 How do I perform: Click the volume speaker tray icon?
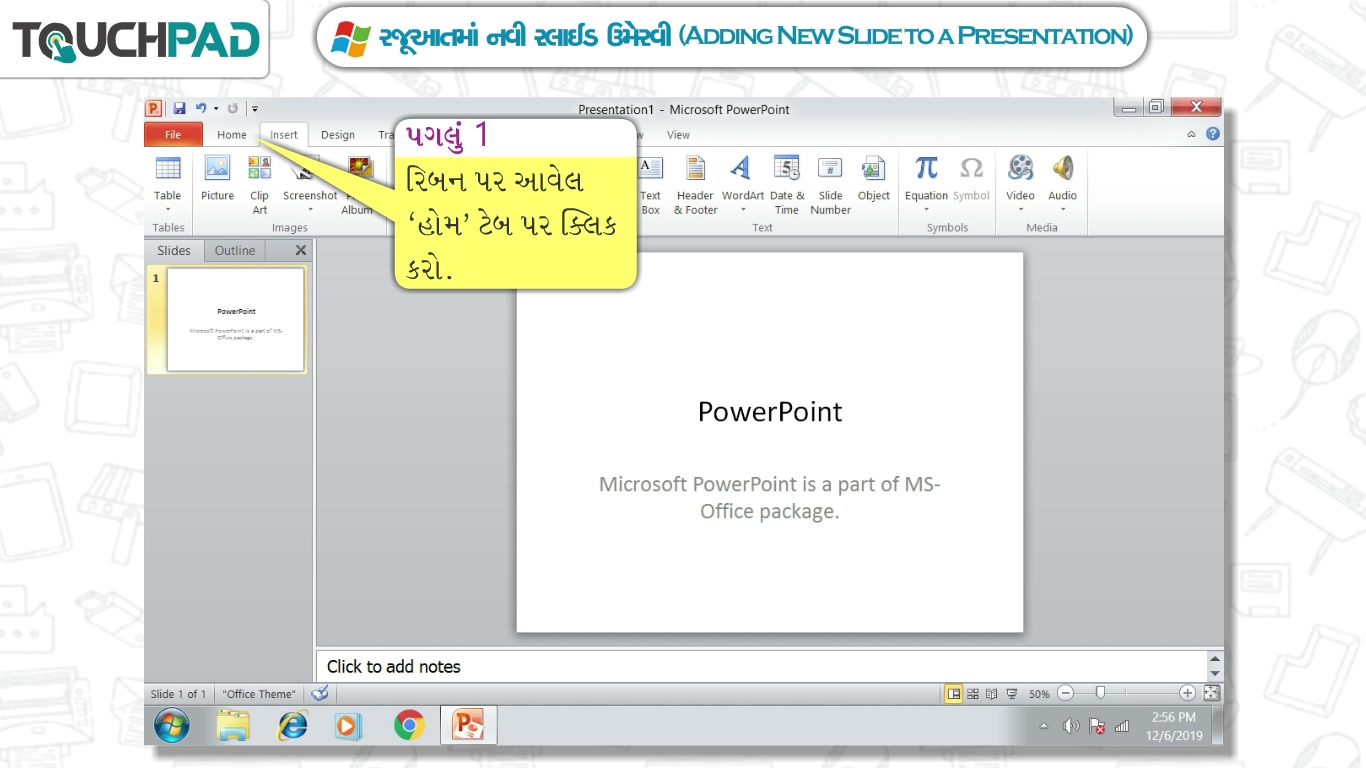point(1071,726)
